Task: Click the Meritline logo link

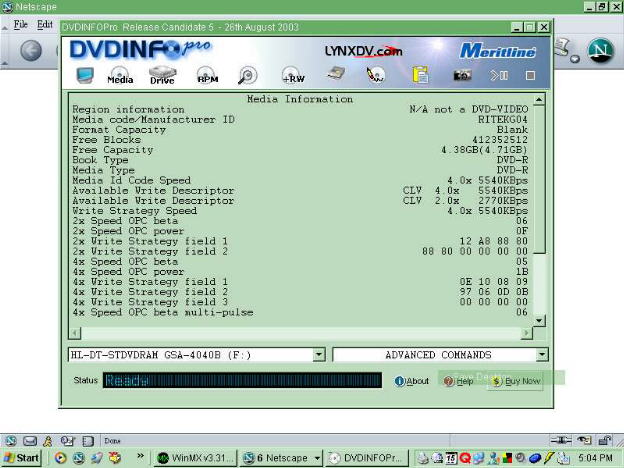Action: [x=497, y=51]
